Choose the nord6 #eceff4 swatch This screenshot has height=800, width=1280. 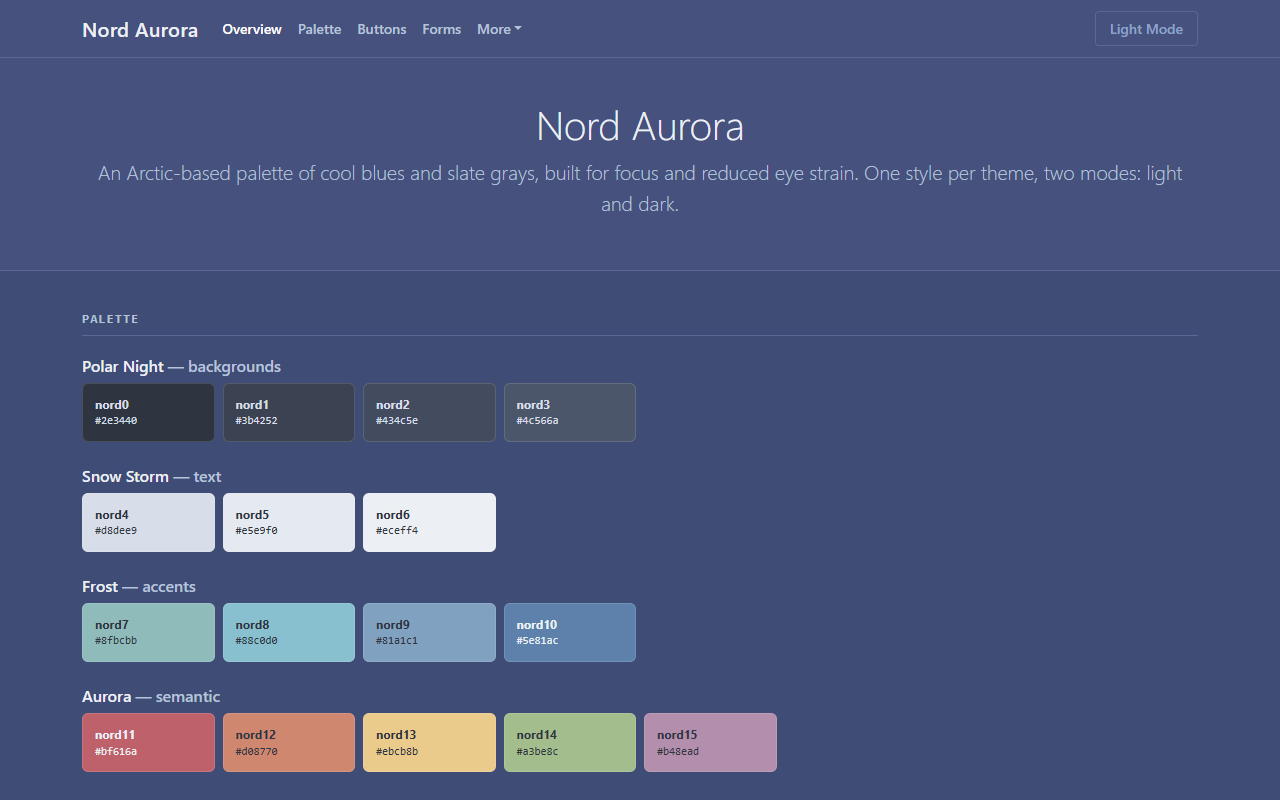pyautogui.click(x=429, y=522)
